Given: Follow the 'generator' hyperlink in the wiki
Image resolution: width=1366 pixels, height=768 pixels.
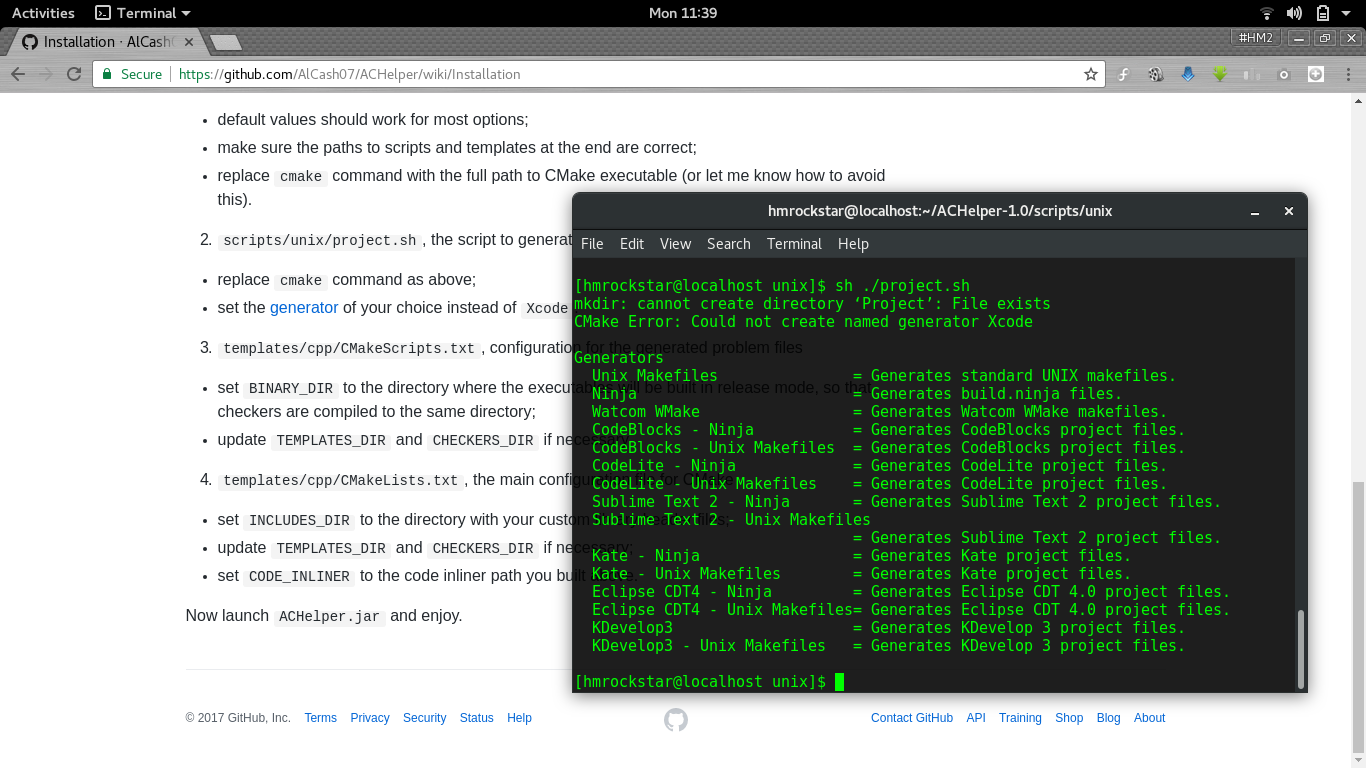Looking at the screenshot, I should coord(304,308).
